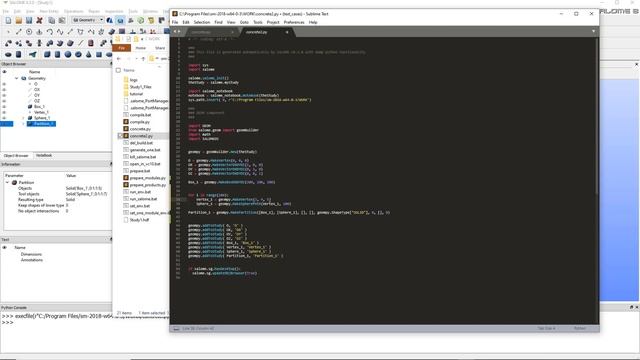Click red X Close icon in SALOME toolbar

coord(40,20)
